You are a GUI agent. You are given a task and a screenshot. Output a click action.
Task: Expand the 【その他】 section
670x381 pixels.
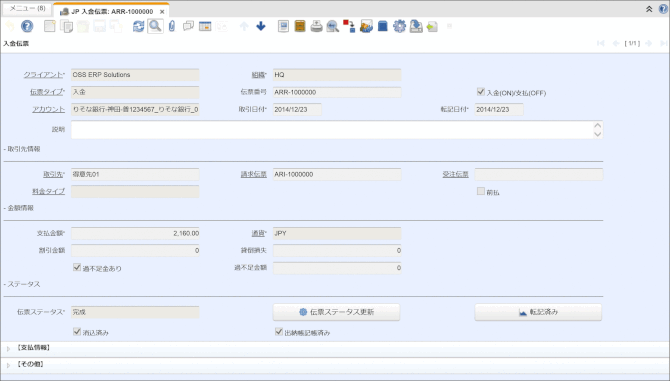9,365
